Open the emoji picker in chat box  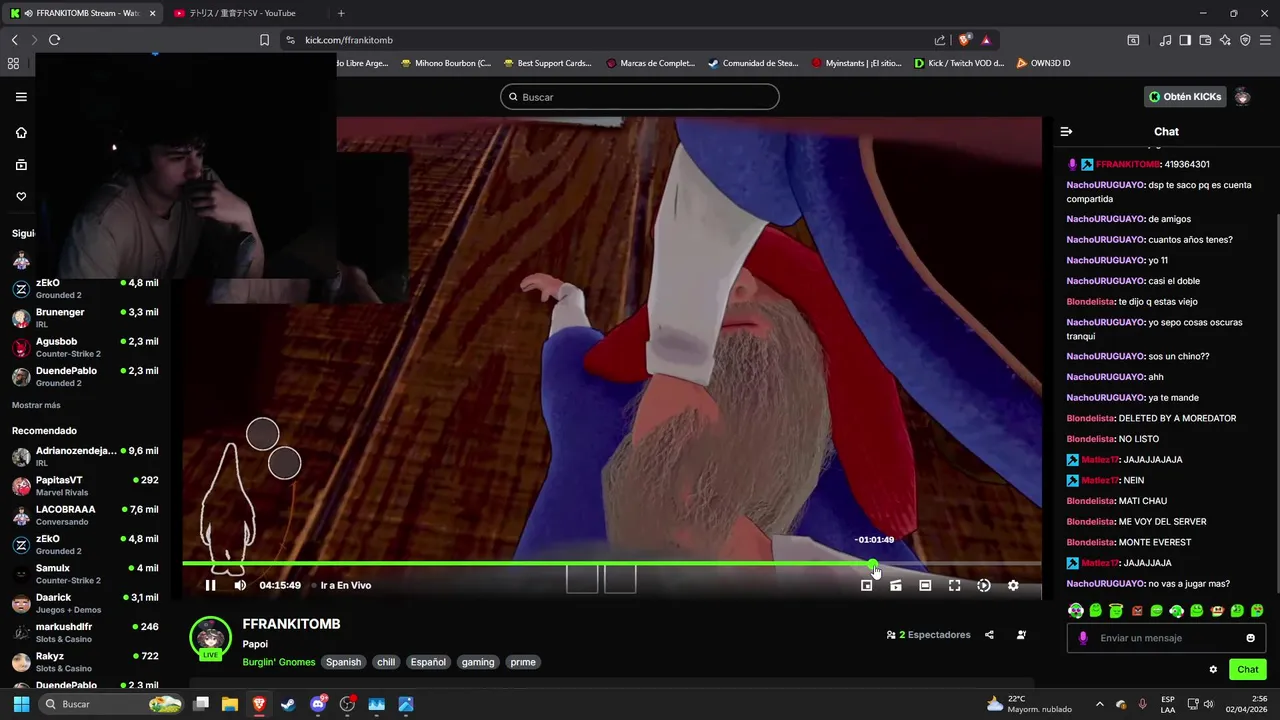1250,638
